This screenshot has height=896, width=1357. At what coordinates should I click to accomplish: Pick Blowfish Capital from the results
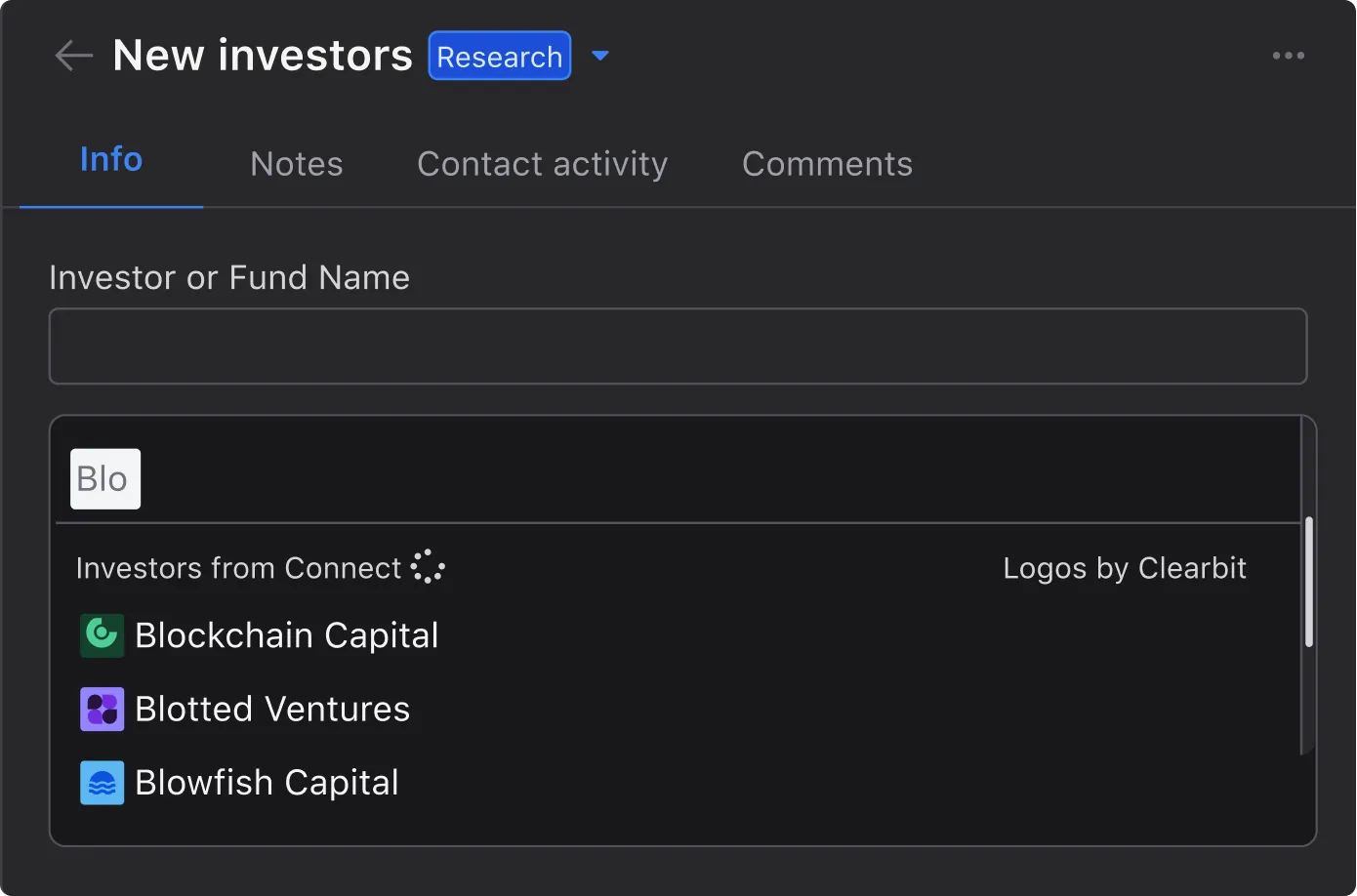(267, 783)
